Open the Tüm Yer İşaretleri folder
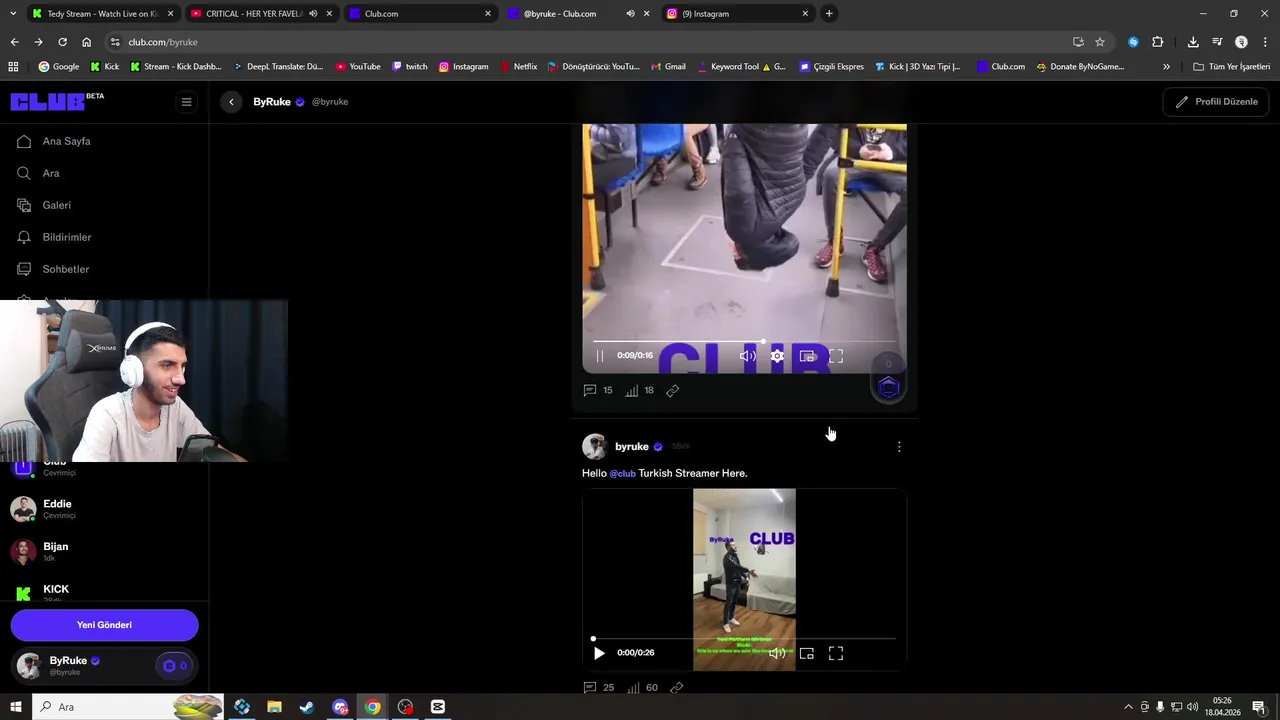The image size is (1280, 720). pos(1231,67)
